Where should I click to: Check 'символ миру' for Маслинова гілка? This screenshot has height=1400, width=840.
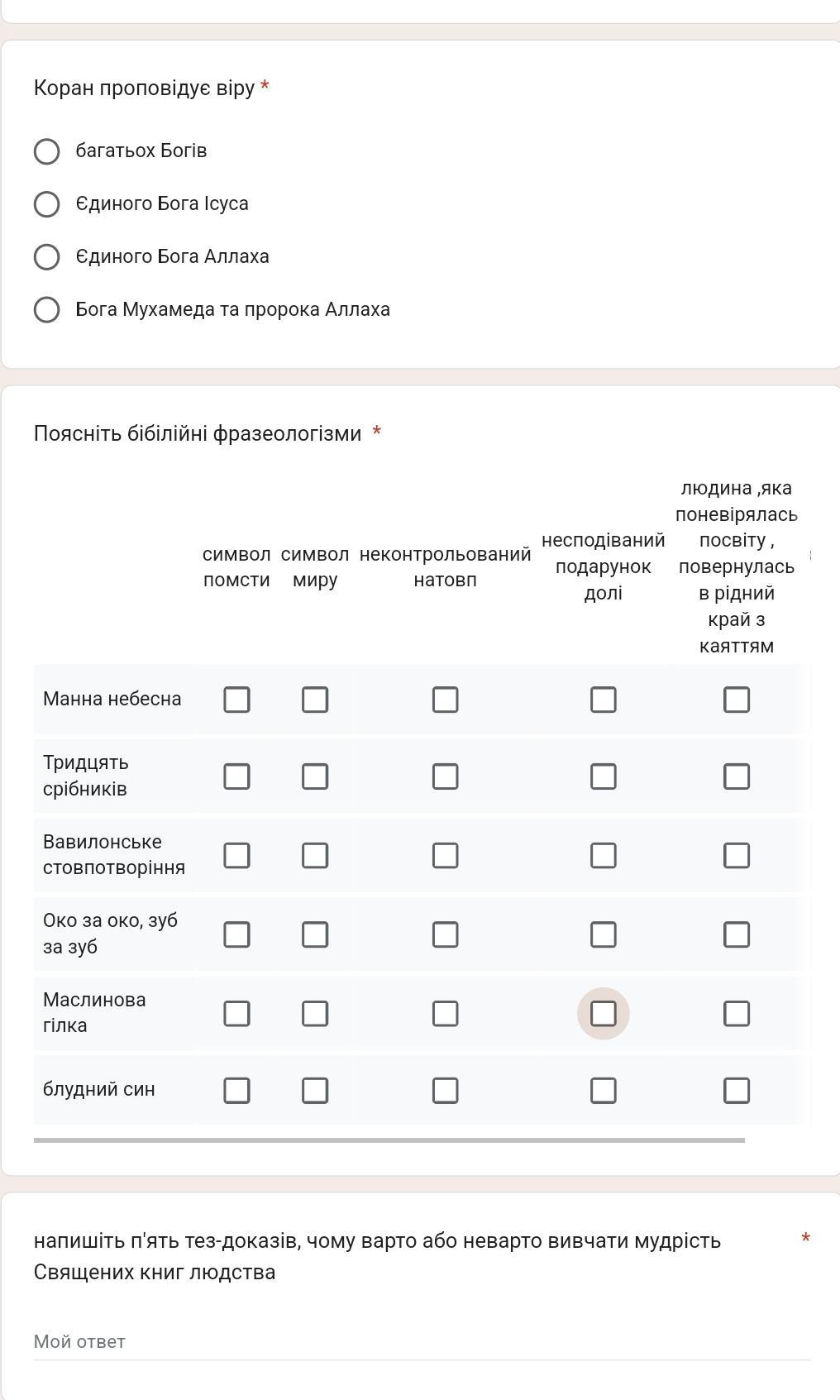[315, 1013]
